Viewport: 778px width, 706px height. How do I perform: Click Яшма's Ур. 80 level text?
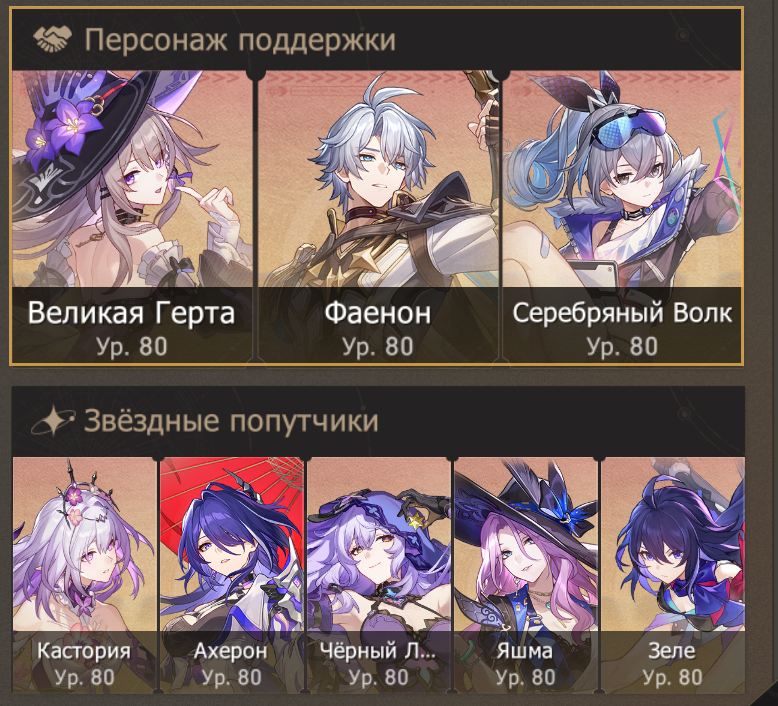(525, 677)
